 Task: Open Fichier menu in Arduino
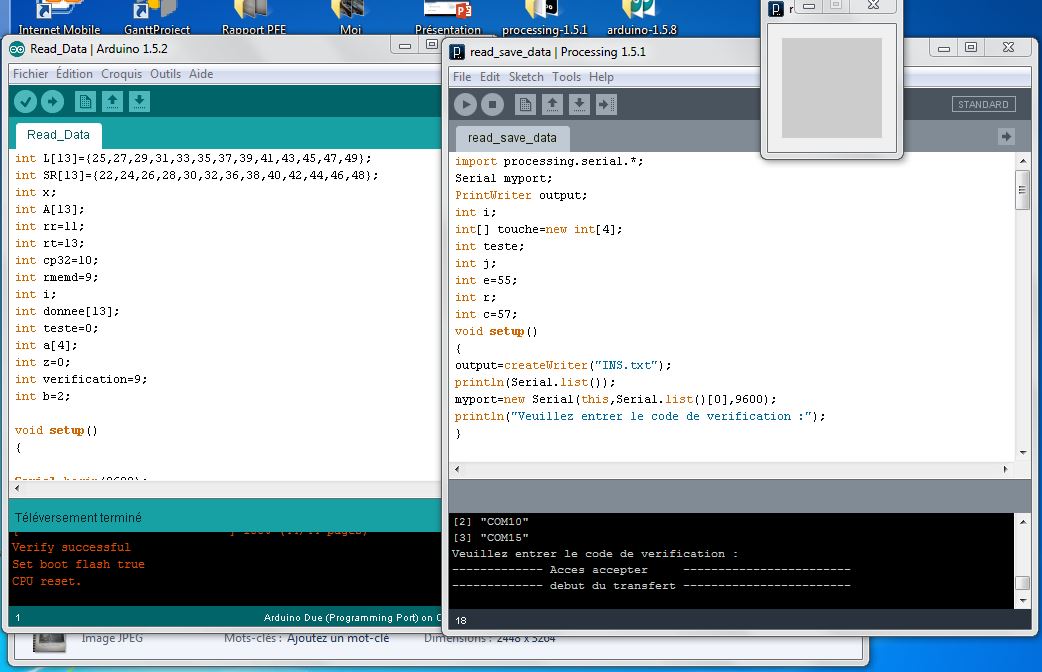31,74
